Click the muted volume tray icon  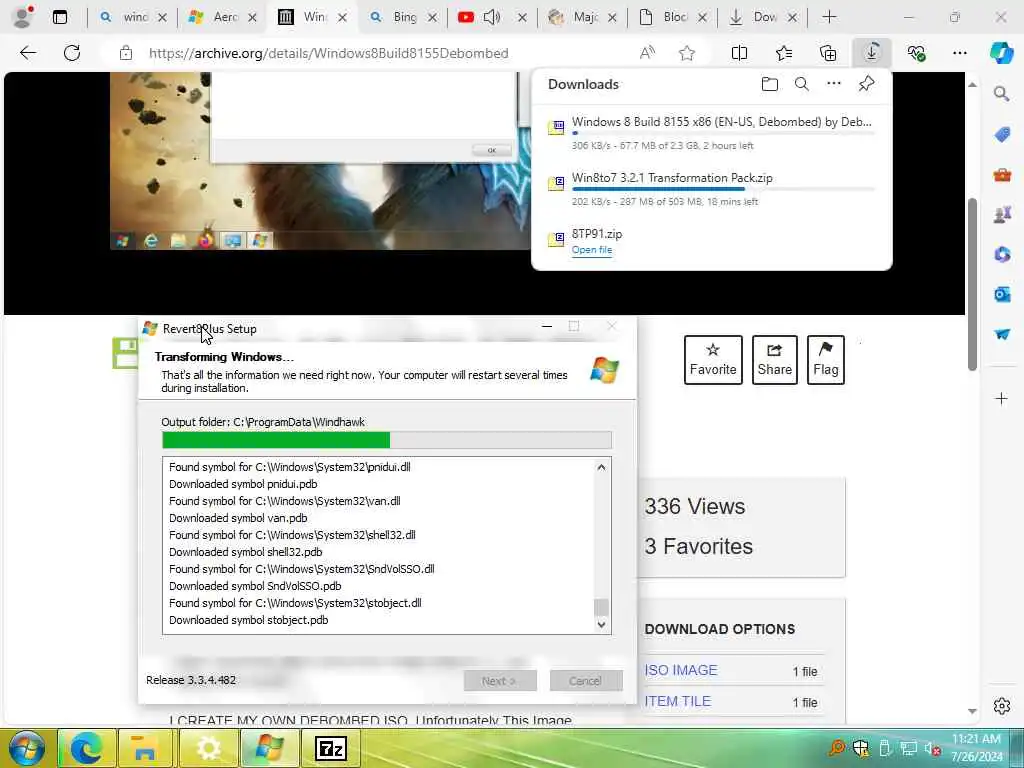(x=933, y=748)
